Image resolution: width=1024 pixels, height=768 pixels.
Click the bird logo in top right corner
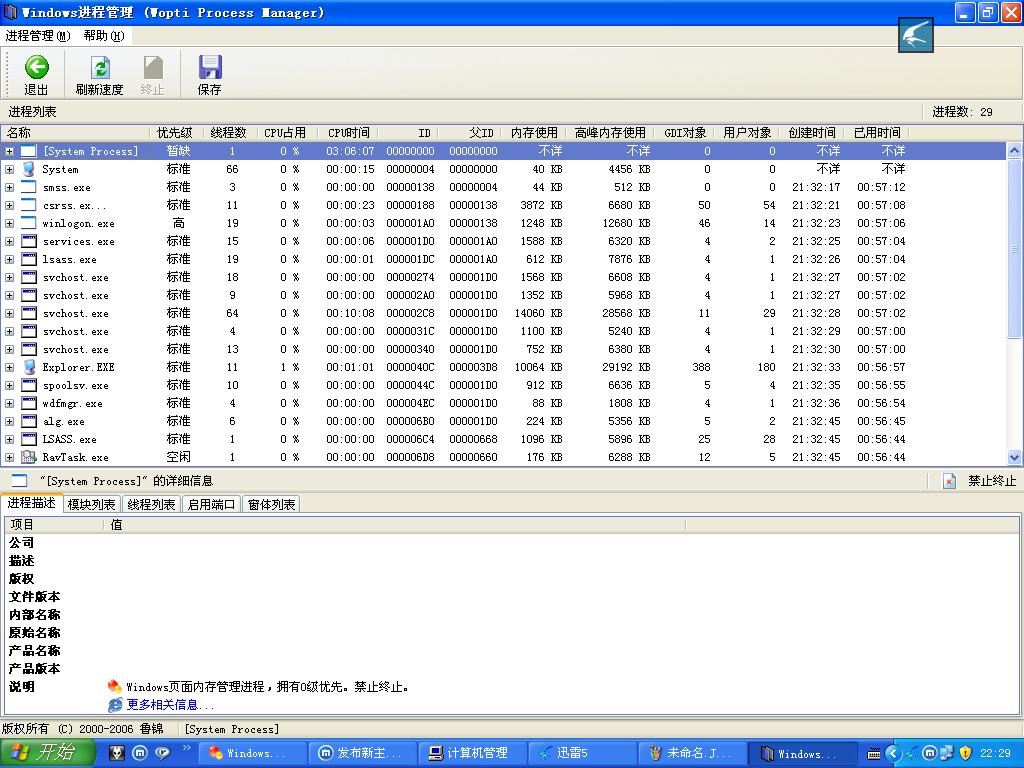pyautogui.click(x=916, y=35)
